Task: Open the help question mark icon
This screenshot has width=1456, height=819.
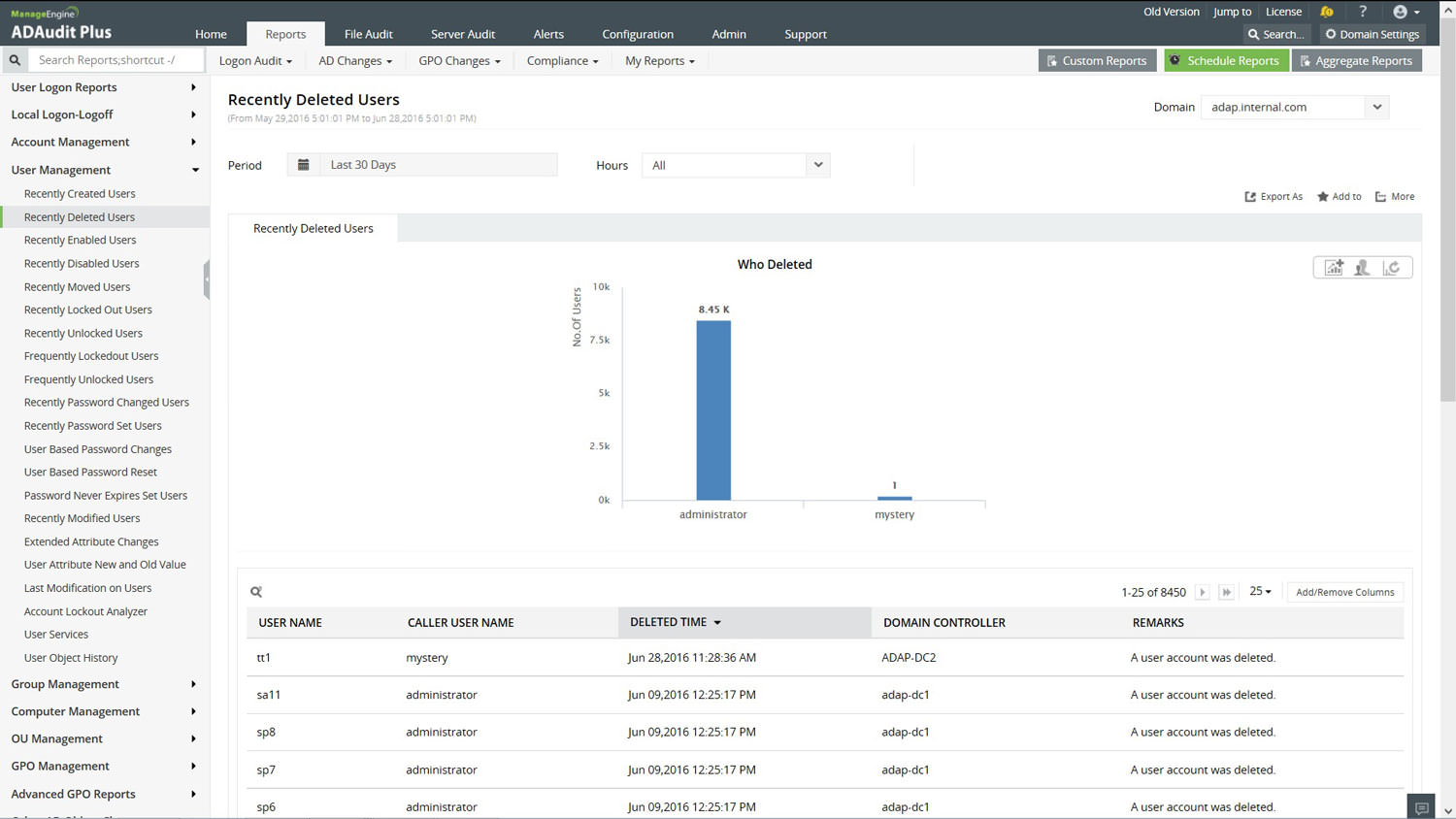Action: click(x=1363, y=12)
